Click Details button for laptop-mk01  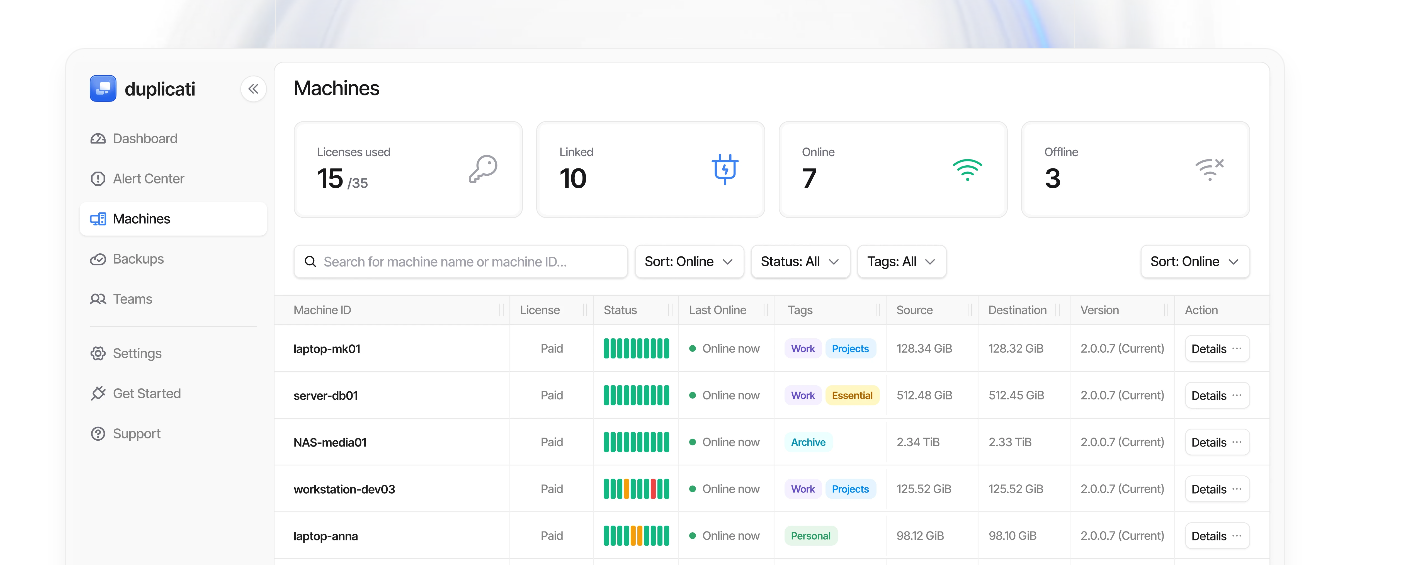[x=1217, y=349]
